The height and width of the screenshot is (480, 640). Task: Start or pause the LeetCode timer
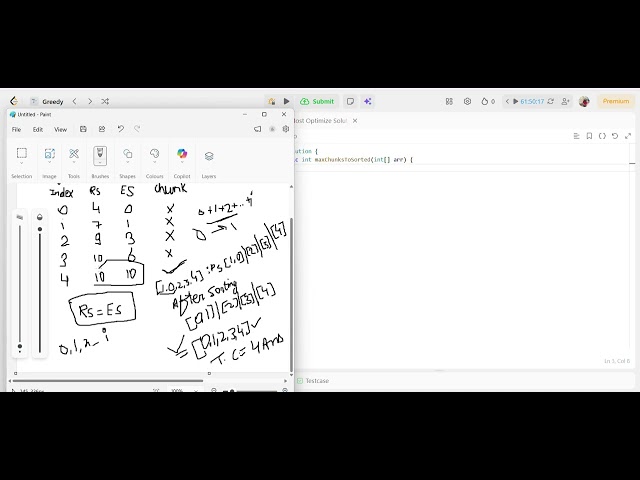tap(516, 101)
